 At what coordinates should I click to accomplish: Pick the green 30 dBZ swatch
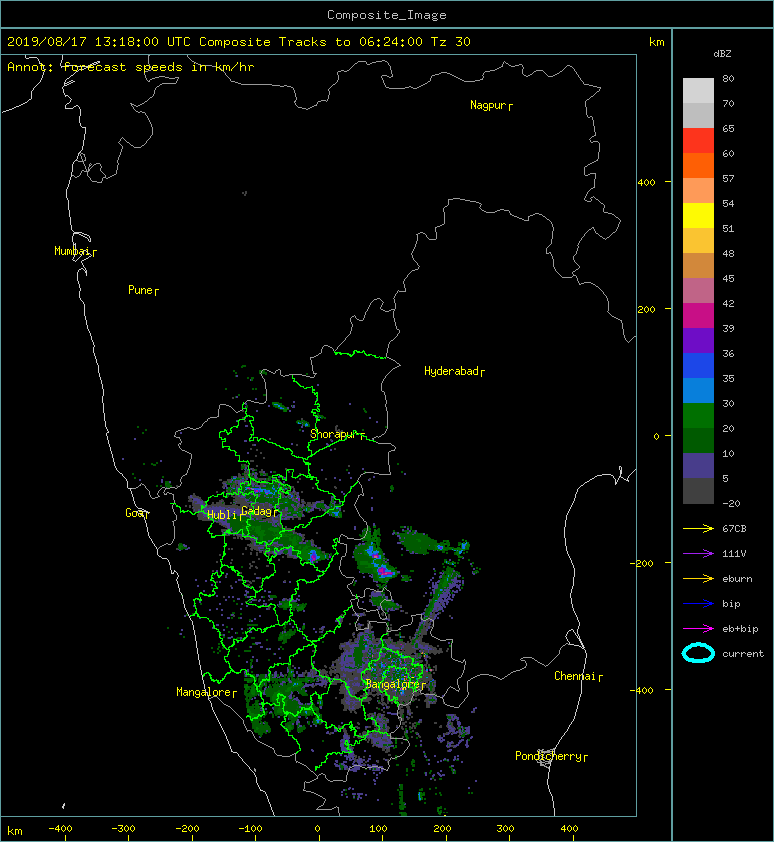click(698, 415)
